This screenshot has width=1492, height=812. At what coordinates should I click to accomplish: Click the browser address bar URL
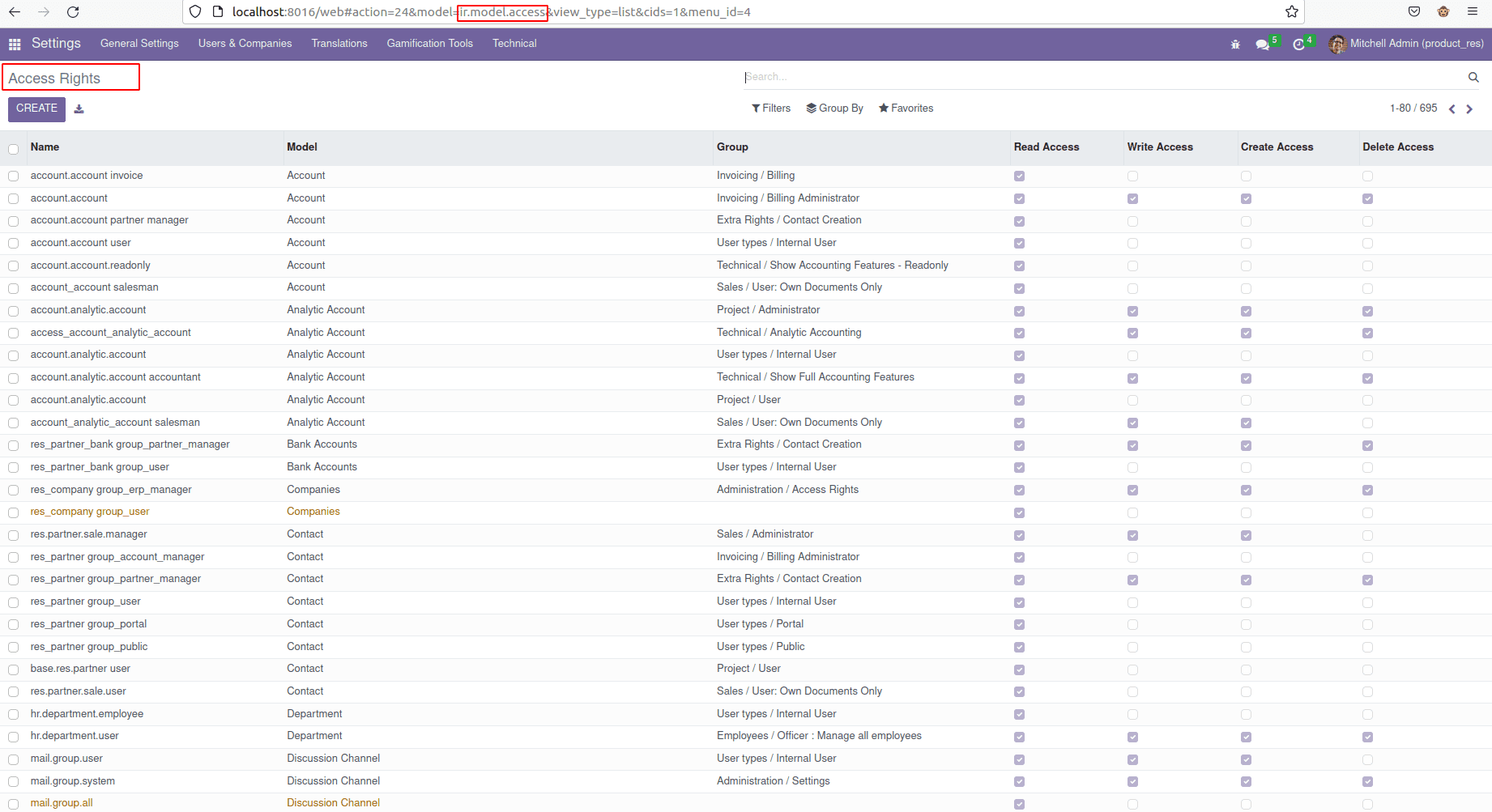[491, 12]
